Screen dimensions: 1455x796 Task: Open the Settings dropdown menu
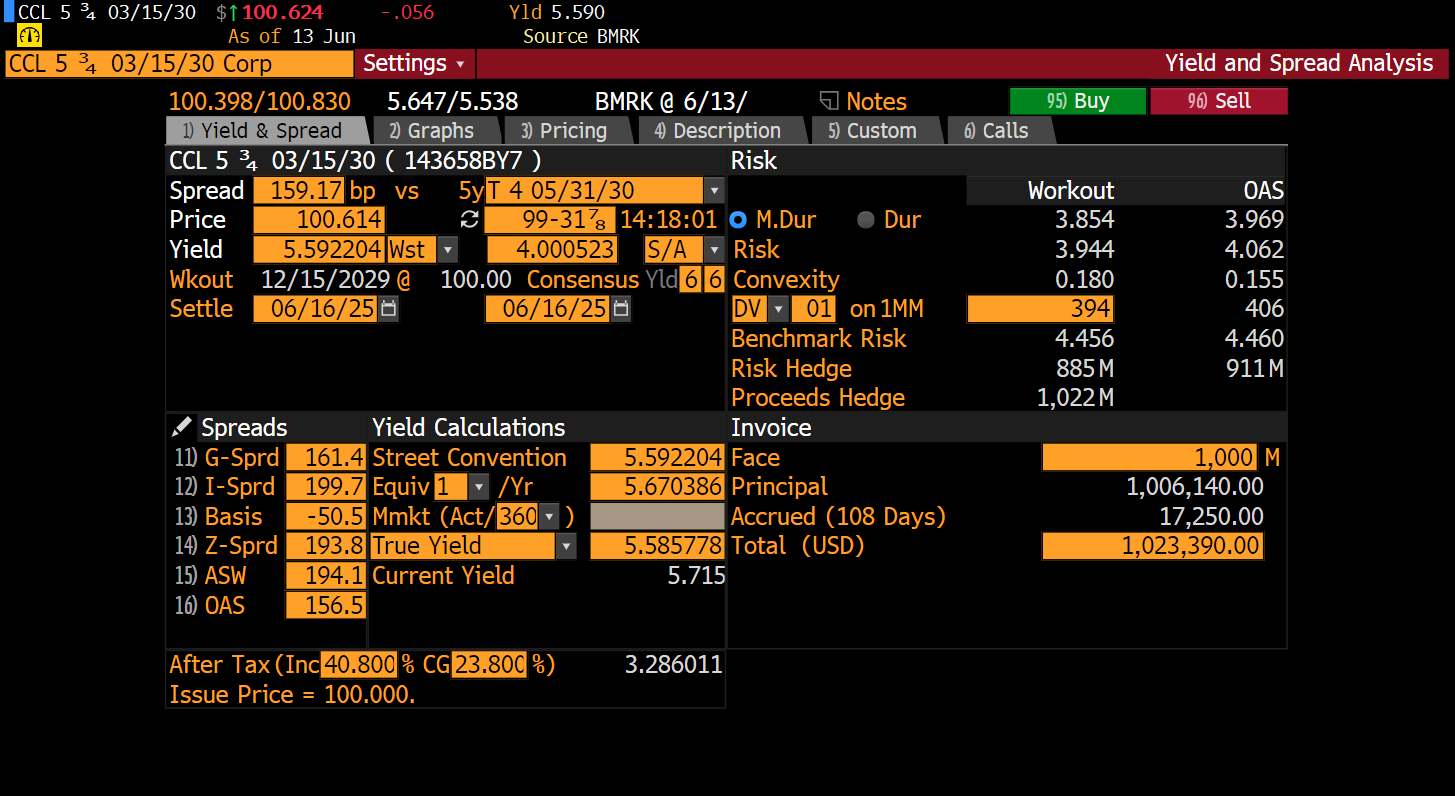415,64
